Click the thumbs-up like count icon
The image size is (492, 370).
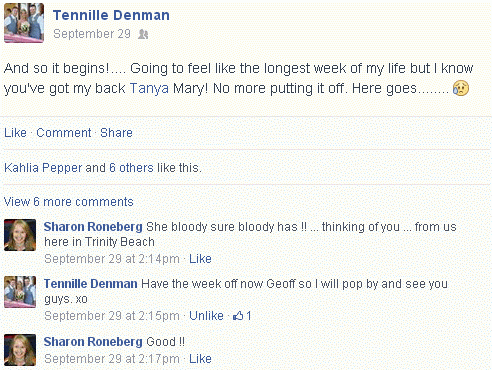(x=238, y=316)
